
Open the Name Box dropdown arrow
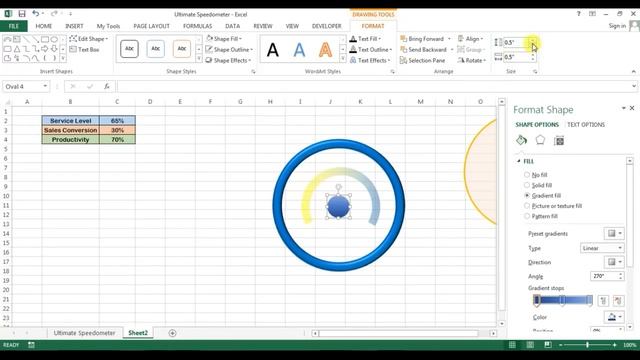click(x=45, y=87)
